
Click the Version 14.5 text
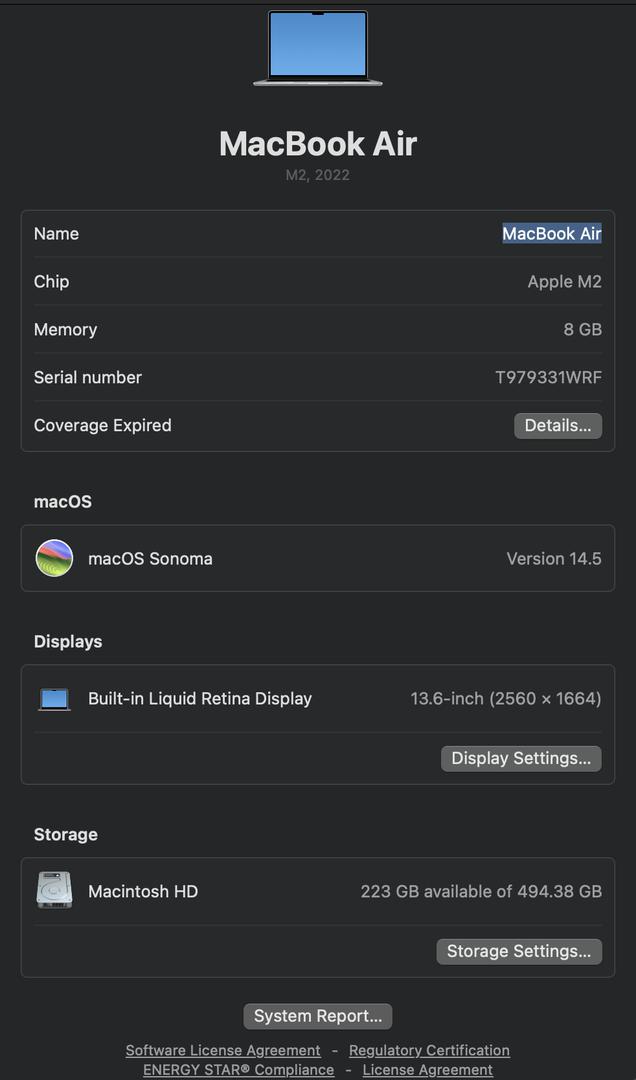click(554, 559)
